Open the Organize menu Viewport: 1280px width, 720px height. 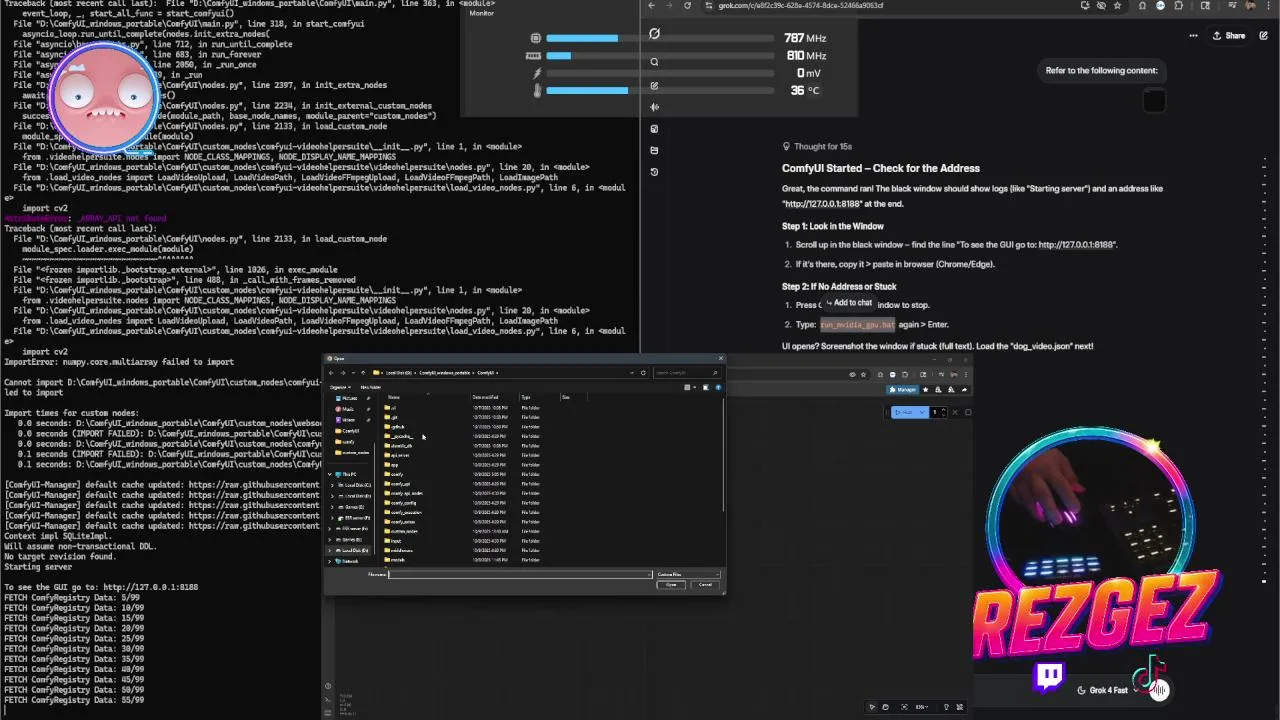click(340, 387)
